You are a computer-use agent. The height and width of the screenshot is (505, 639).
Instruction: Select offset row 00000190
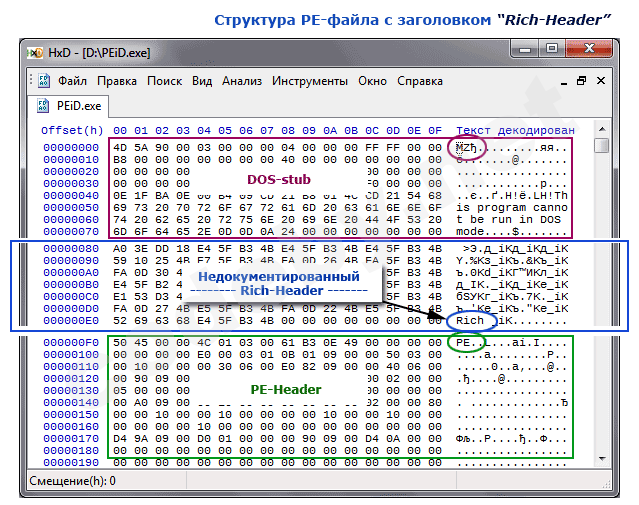[x=71, y=463]
